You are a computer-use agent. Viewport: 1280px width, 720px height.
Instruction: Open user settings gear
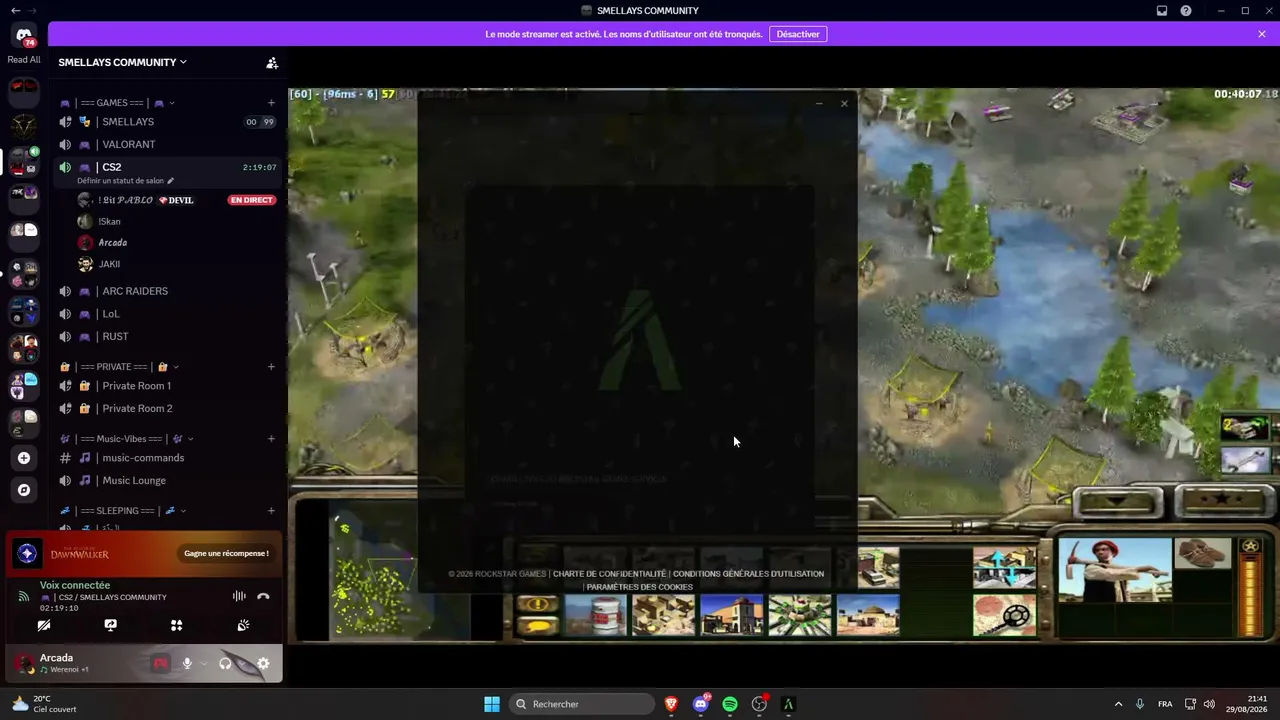263,663
